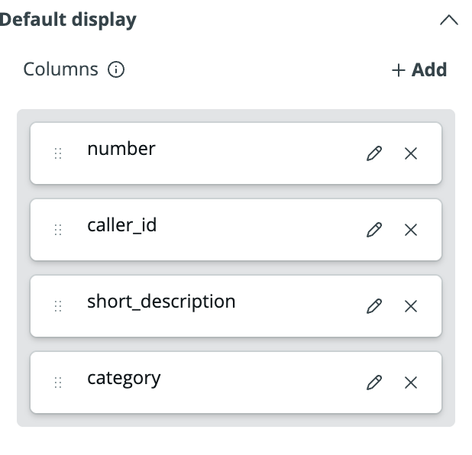The height and width of the screenshot is (455, 472).
Task: Select the number column row
Action: click(x=236, y=153)
